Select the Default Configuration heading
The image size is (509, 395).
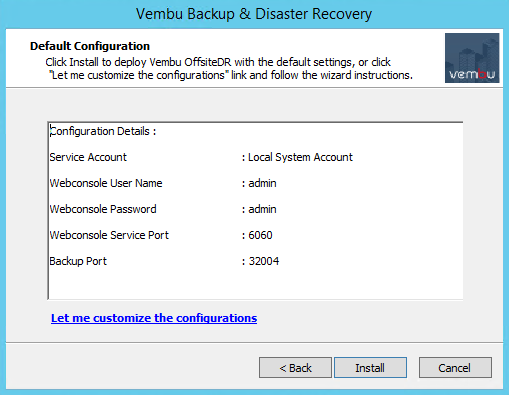[90, 46]
